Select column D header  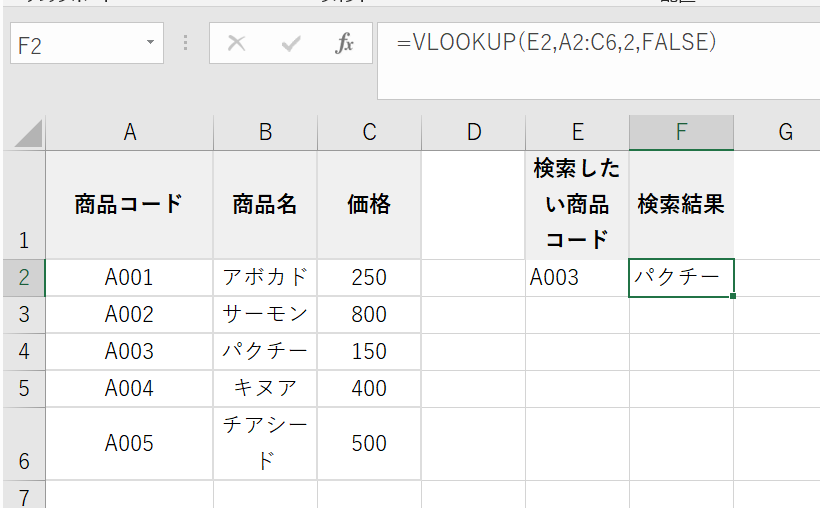(473, 132)
